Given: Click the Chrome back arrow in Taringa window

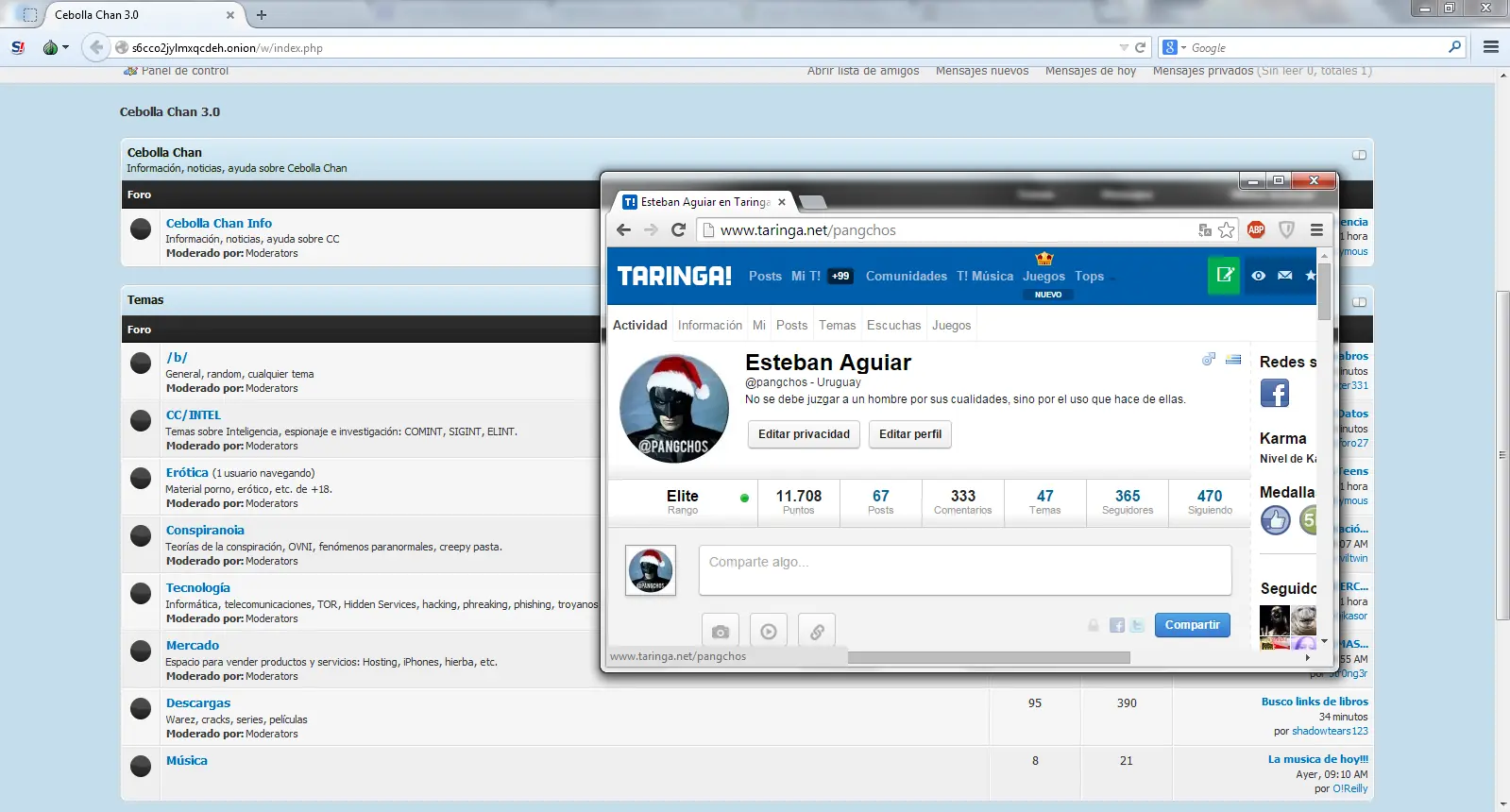Looking at the screenshot, I should [x=623, y=229].
